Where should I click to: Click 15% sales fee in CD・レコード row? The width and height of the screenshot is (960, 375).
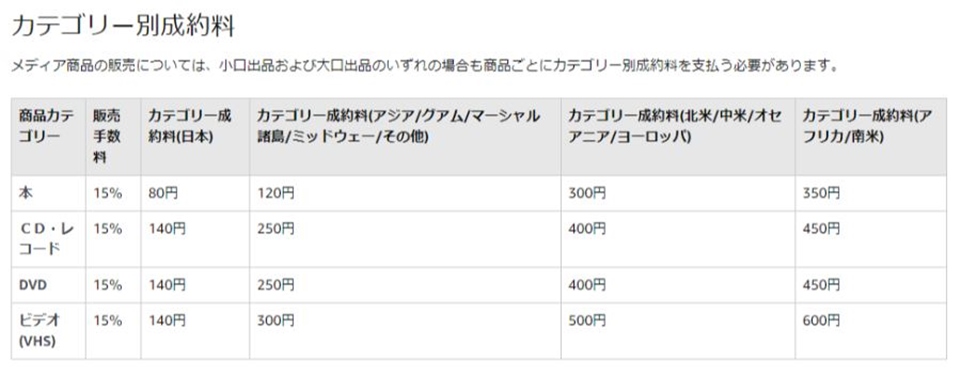point(107,229)
